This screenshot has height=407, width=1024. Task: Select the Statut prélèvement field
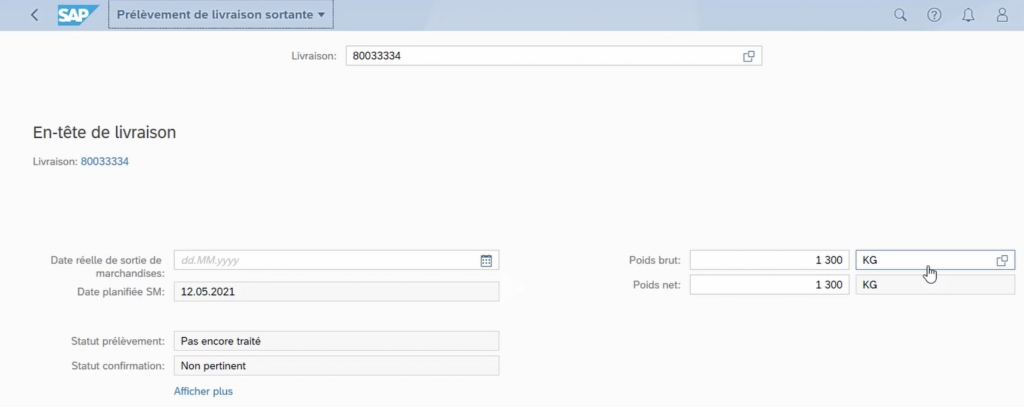336,341
